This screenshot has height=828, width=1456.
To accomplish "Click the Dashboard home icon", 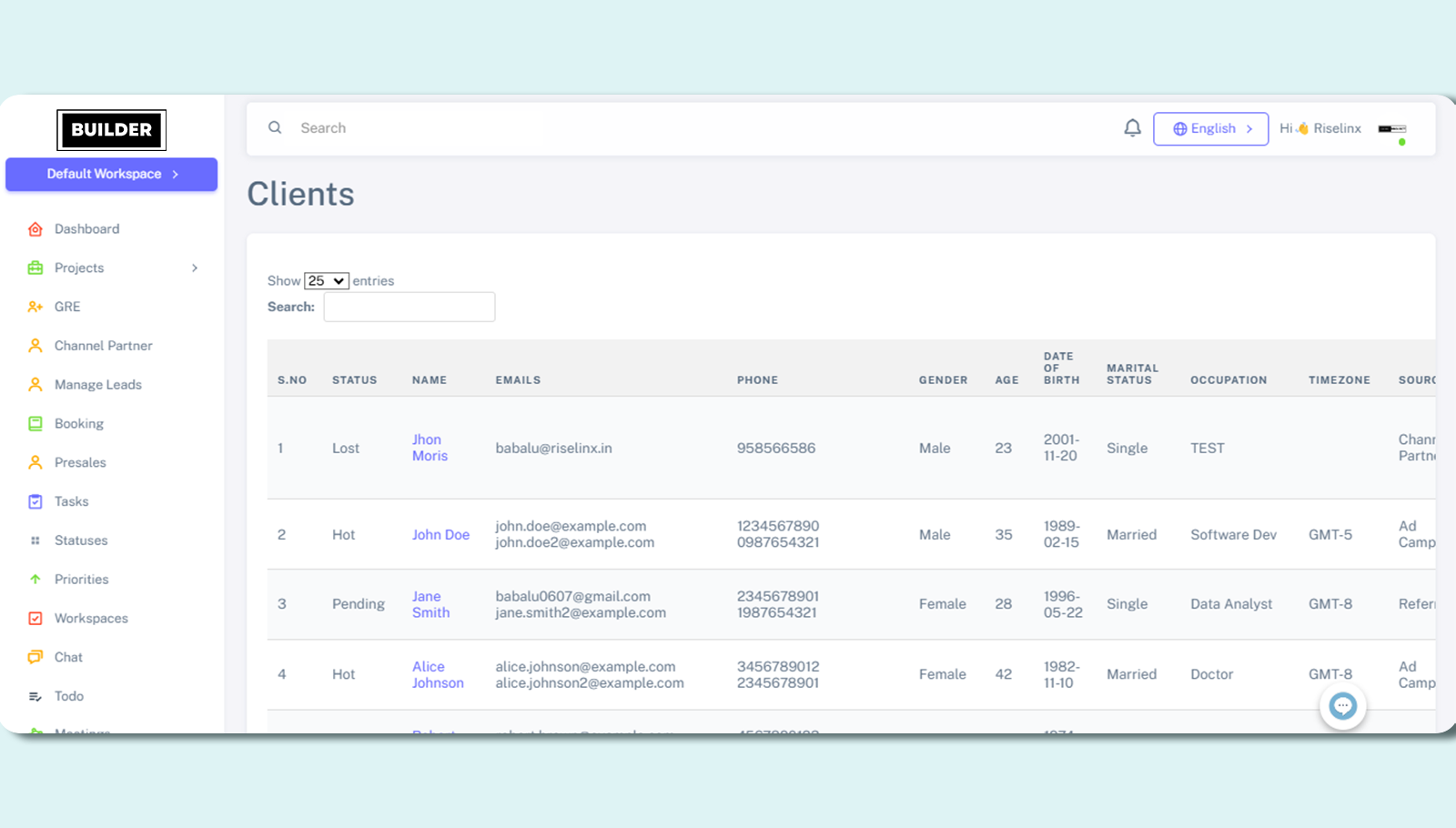I will pos(35,229).
